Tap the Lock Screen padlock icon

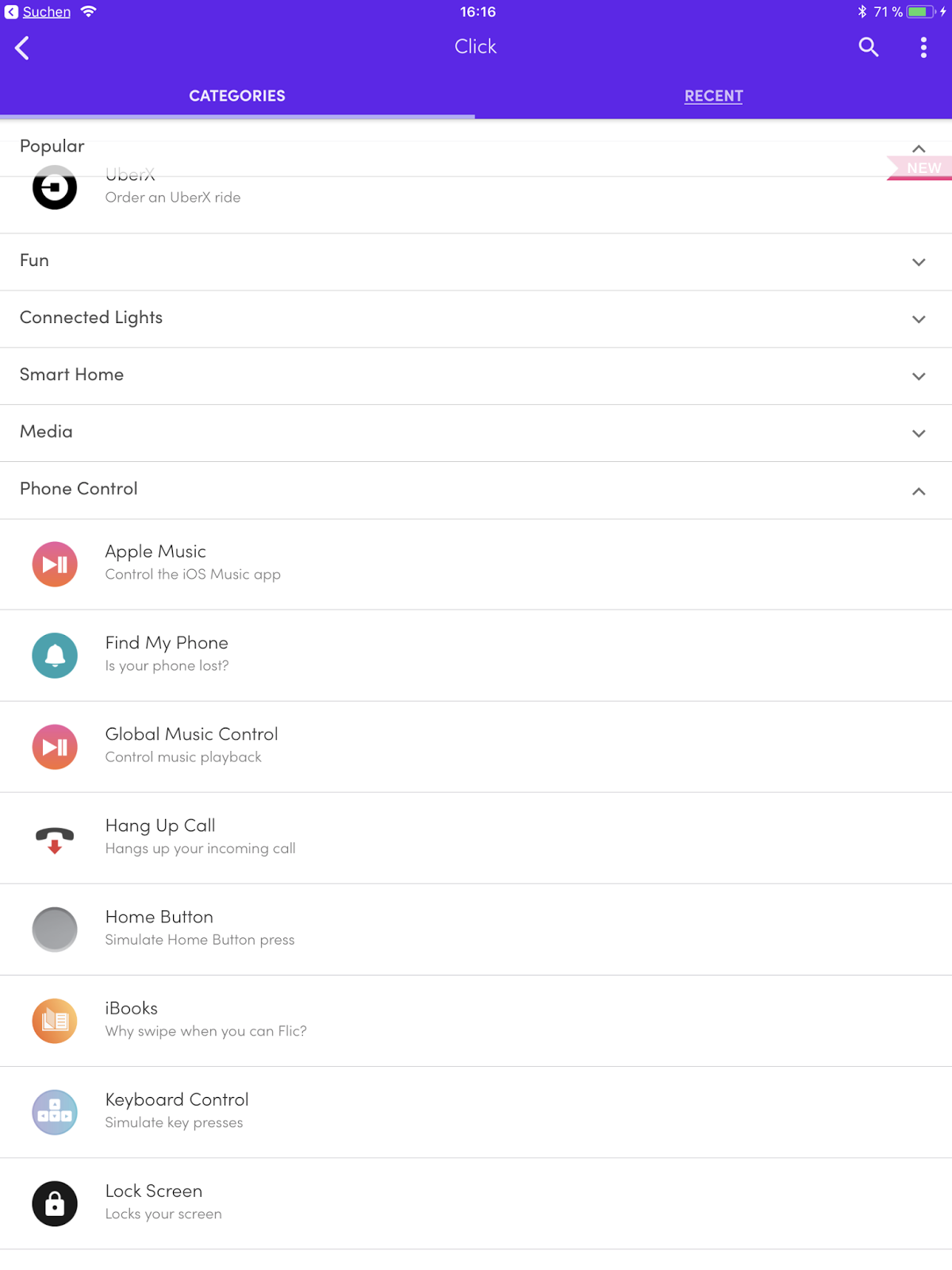55,1203
